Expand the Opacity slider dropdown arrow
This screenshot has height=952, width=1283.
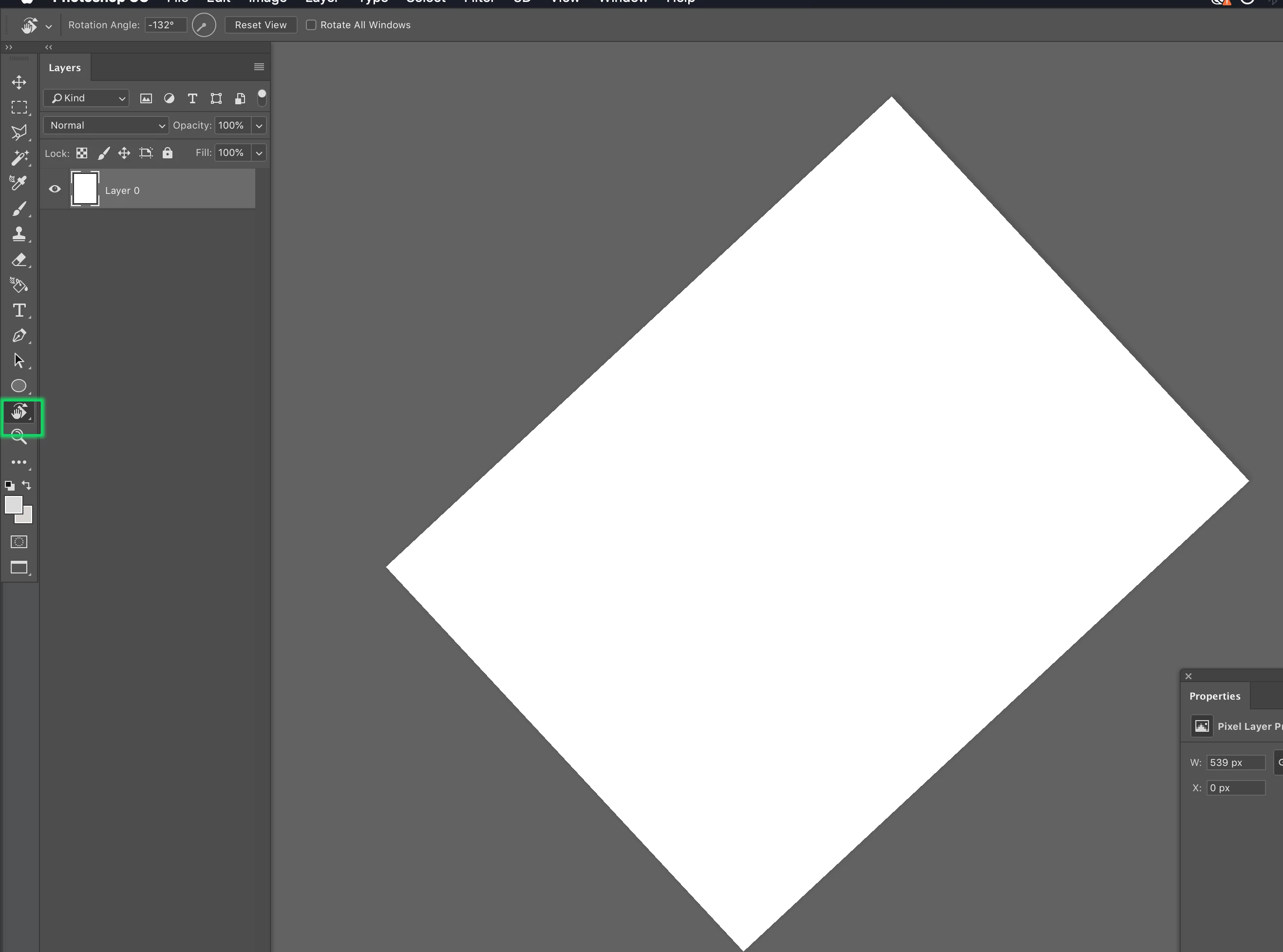259,126
